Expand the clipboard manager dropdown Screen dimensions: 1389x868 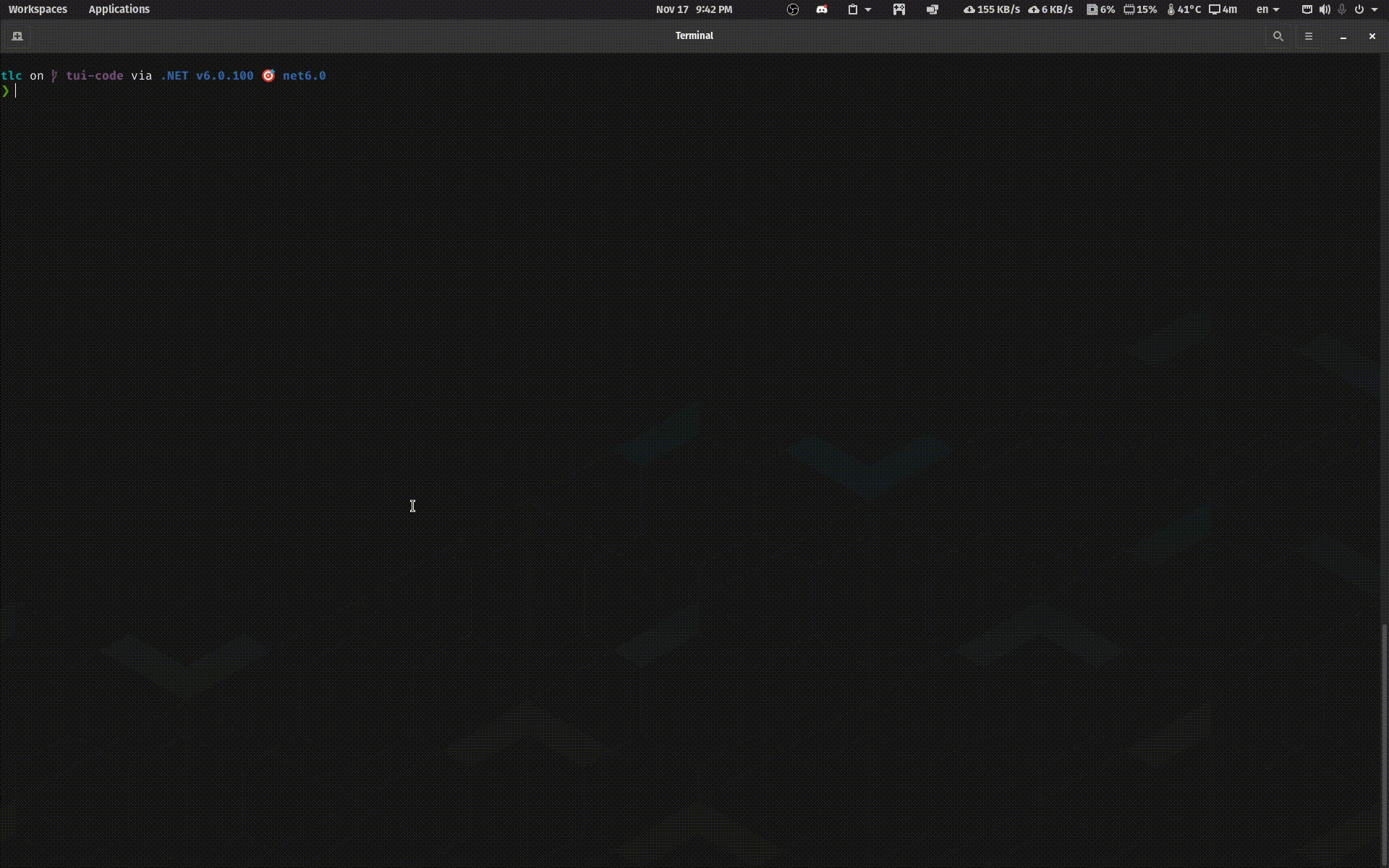(868, 9)
